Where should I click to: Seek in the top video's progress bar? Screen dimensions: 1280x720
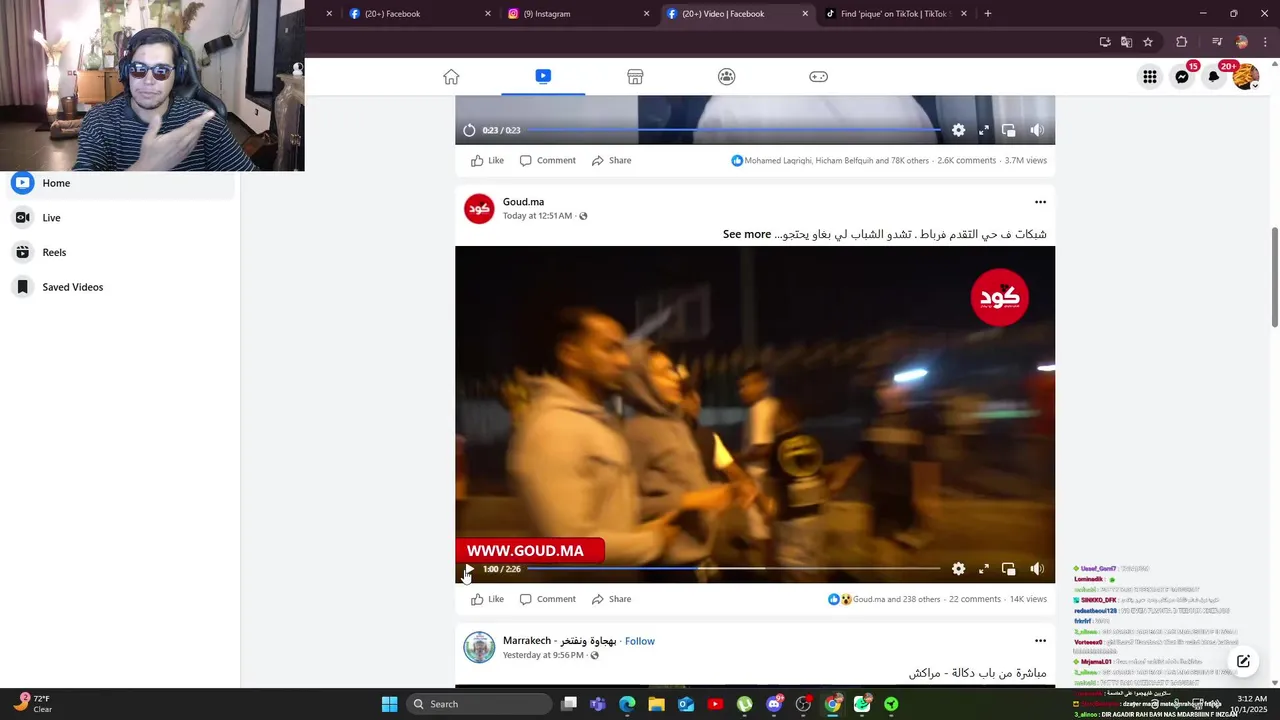[x=736, y=130]
